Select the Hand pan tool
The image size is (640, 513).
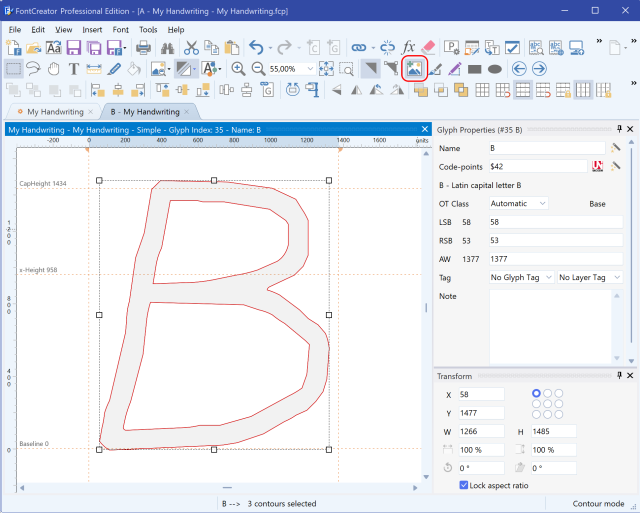[x=54, y=69]
